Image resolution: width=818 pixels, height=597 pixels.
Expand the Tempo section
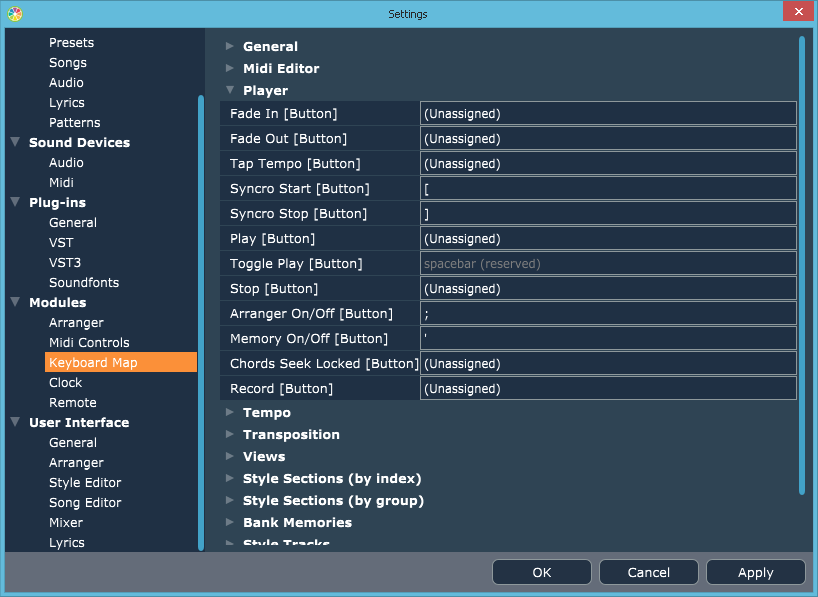tap(230, 412)
